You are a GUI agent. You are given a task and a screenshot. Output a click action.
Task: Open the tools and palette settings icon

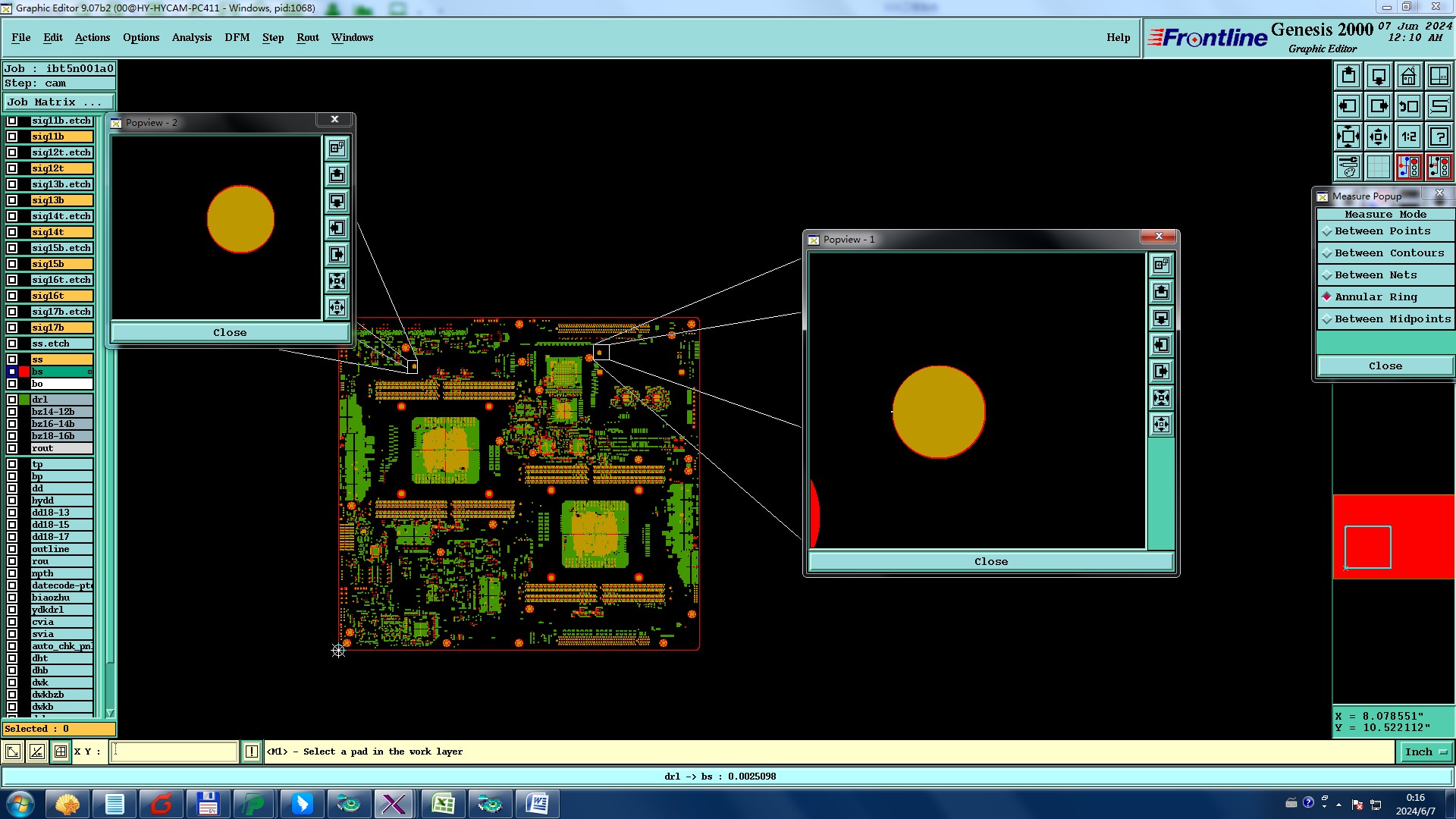1348,167
